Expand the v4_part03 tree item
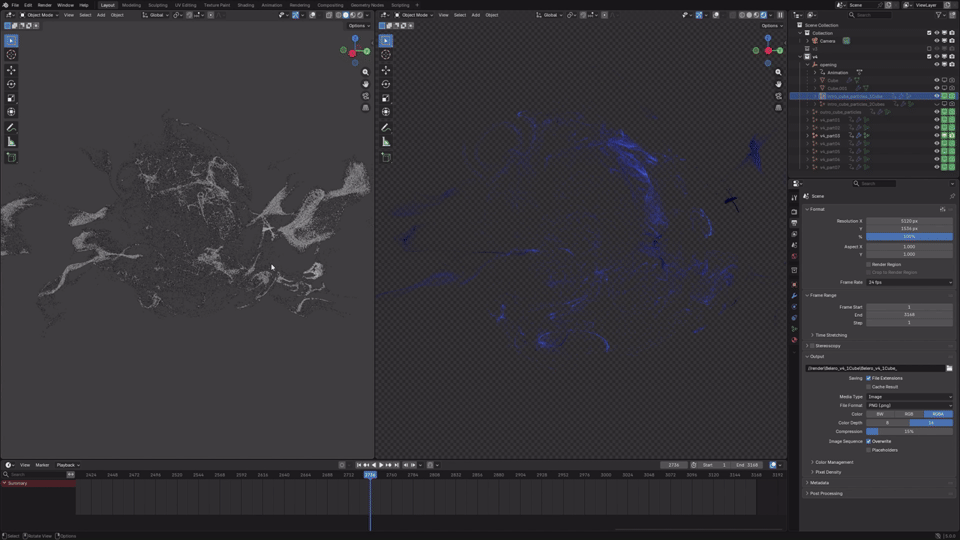Screen dimensions: 960x540 (x=808, y=136)
